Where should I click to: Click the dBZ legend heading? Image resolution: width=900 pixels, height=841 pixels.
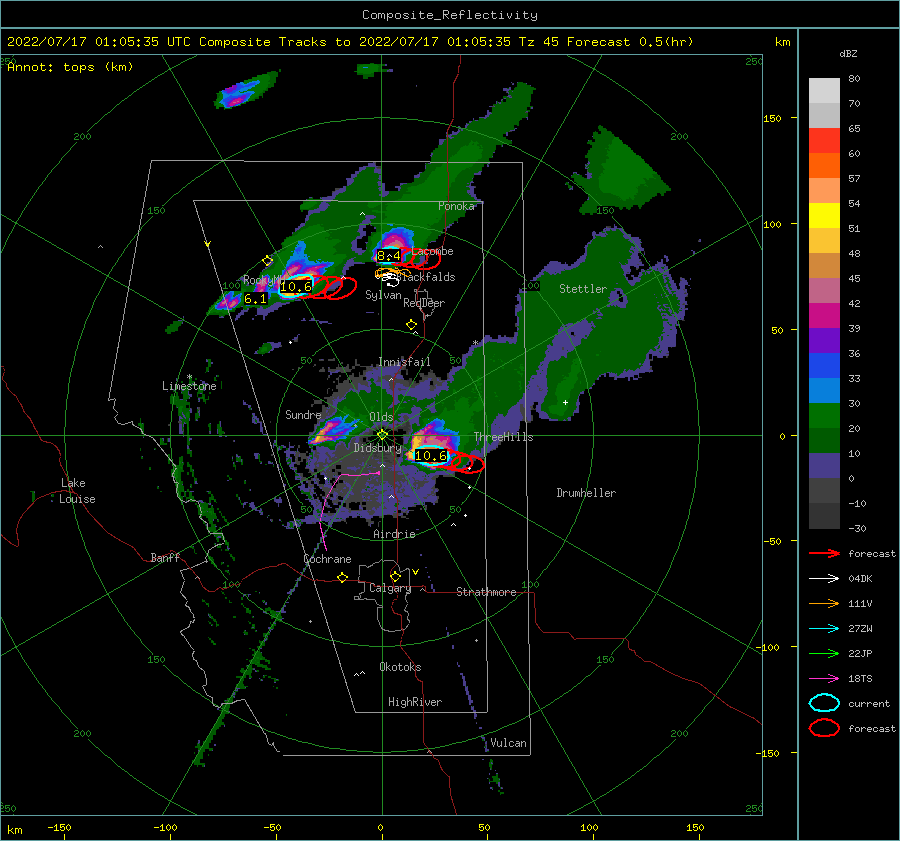pyautogui.click(x=848, y=53)
